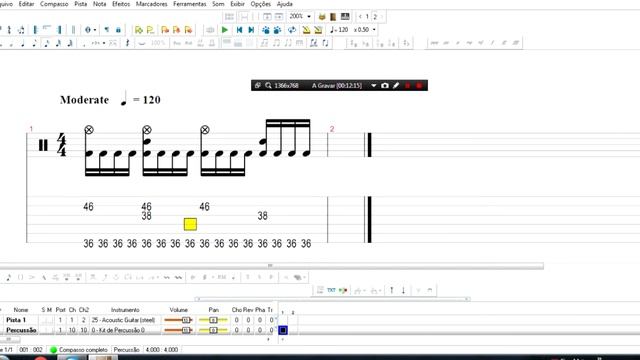This screenshot has width=640, height=360.
Task: Open the Som menu
Action: point(218,4)
